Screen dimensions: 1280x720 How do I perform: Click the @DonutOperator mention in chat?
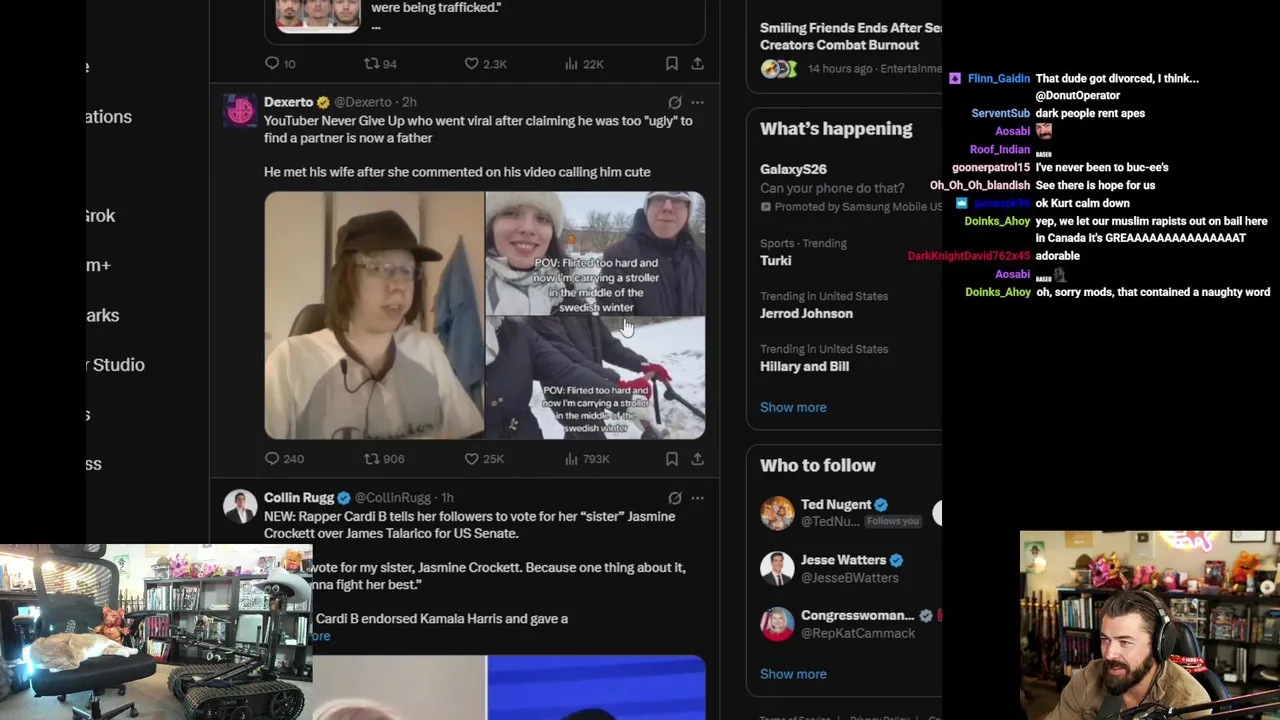click(x=1077, y=96)
